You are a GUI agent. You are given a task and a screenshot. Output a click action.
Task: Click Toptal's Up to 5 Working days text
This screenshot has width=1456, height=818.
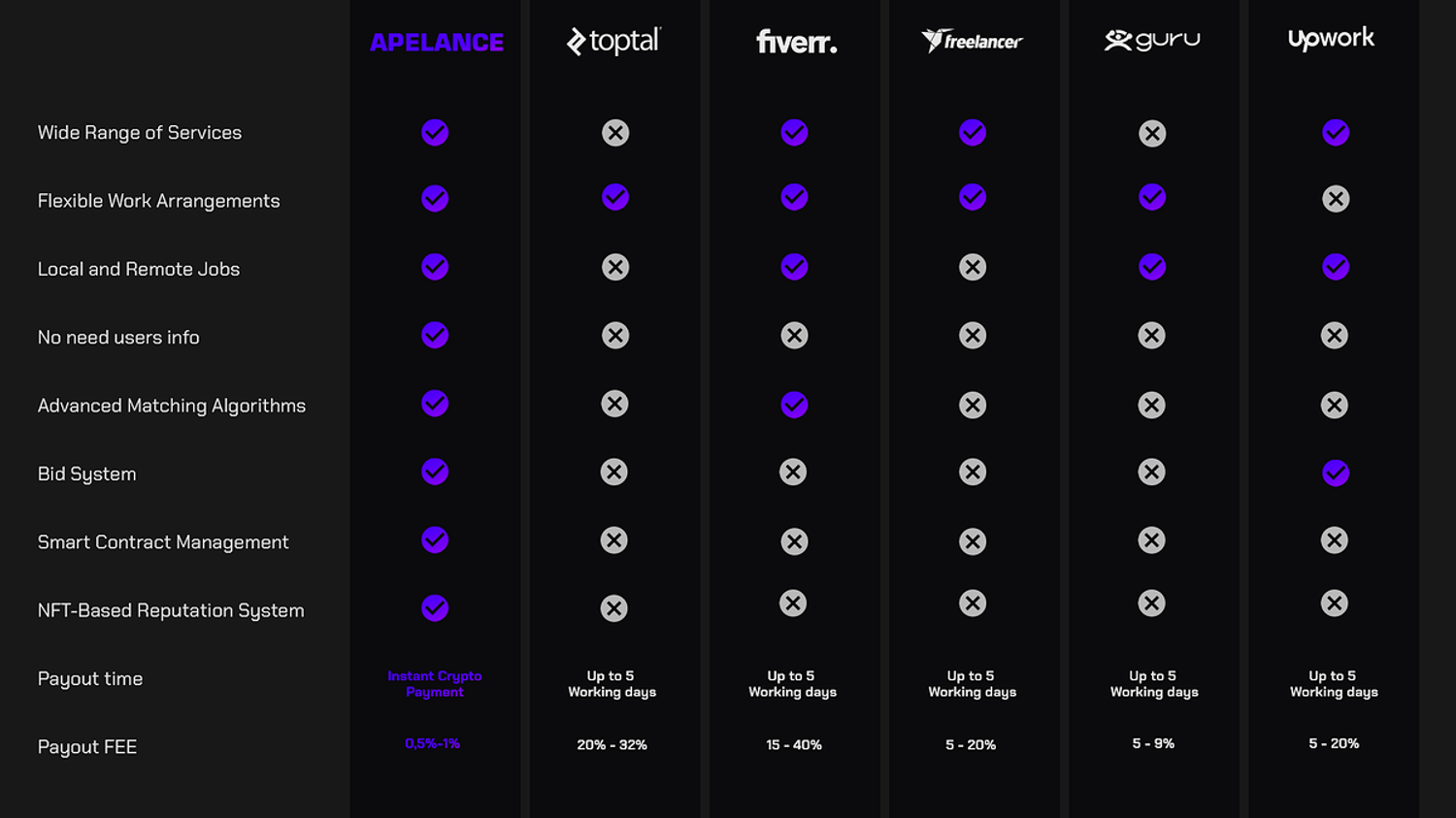click(x=612, y=684)
